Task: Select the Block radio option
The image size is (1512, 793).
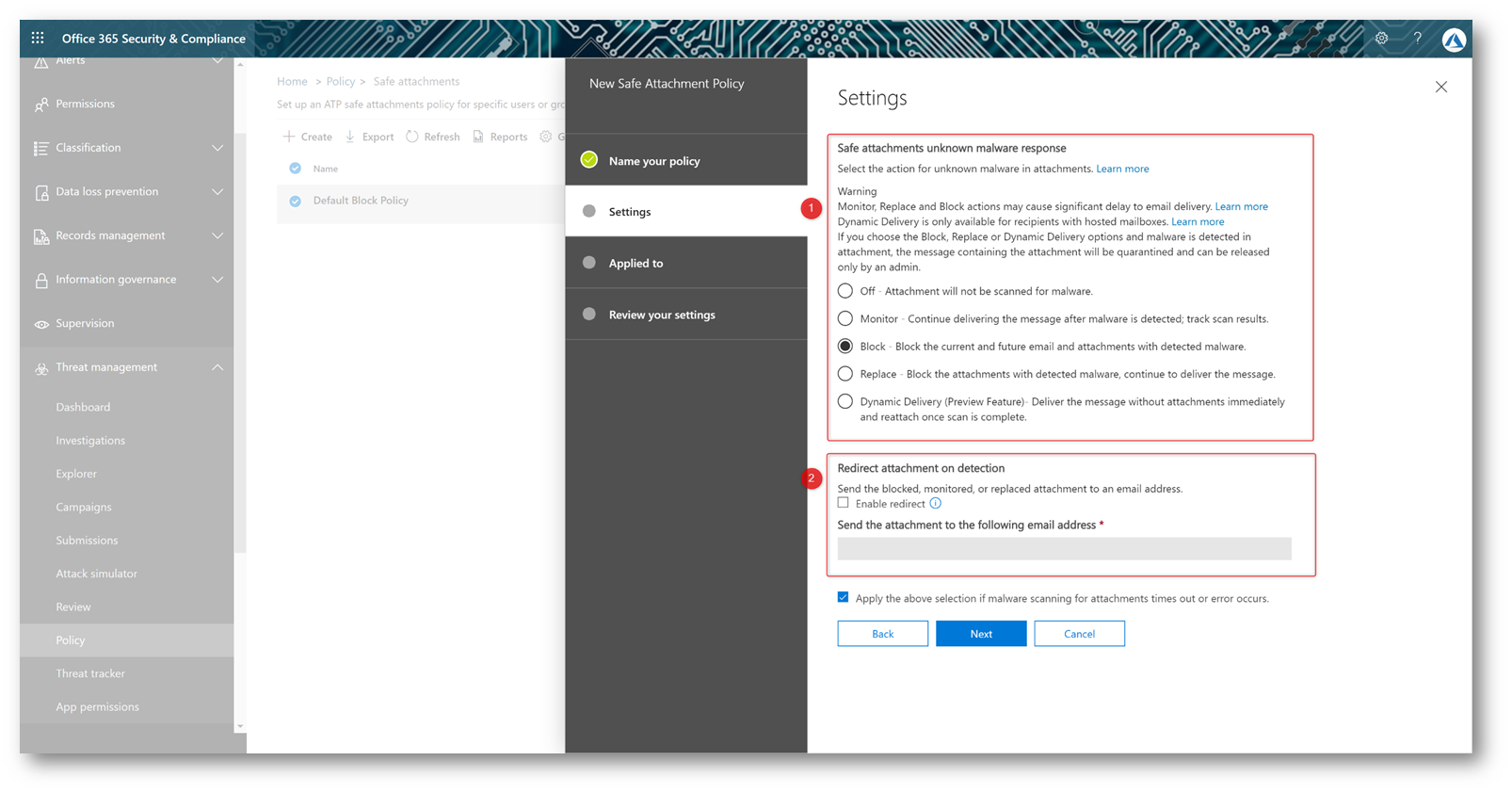Action: [x=845, y=347]
